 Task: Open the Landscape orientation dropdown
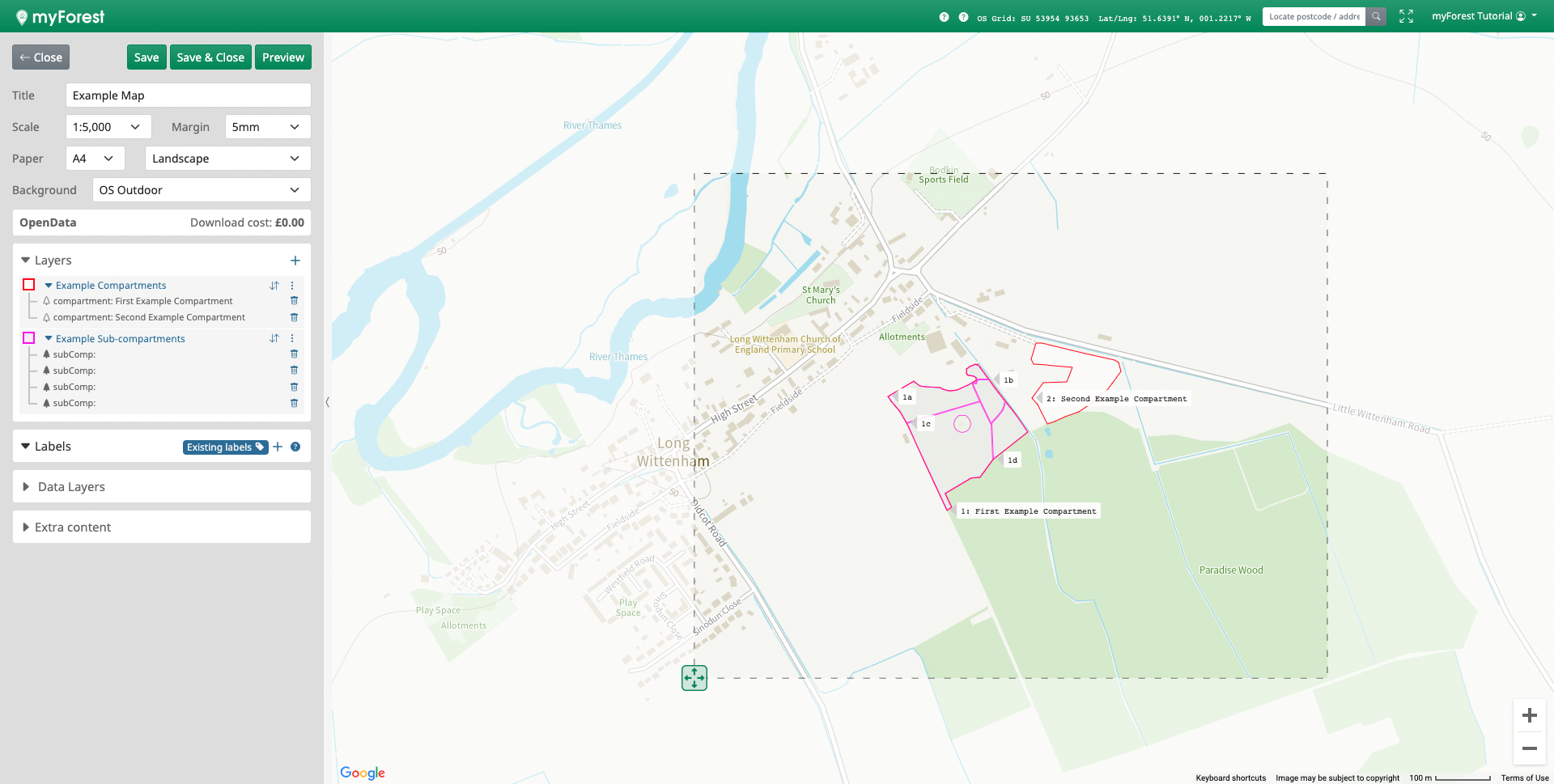[x=227, y=159]
